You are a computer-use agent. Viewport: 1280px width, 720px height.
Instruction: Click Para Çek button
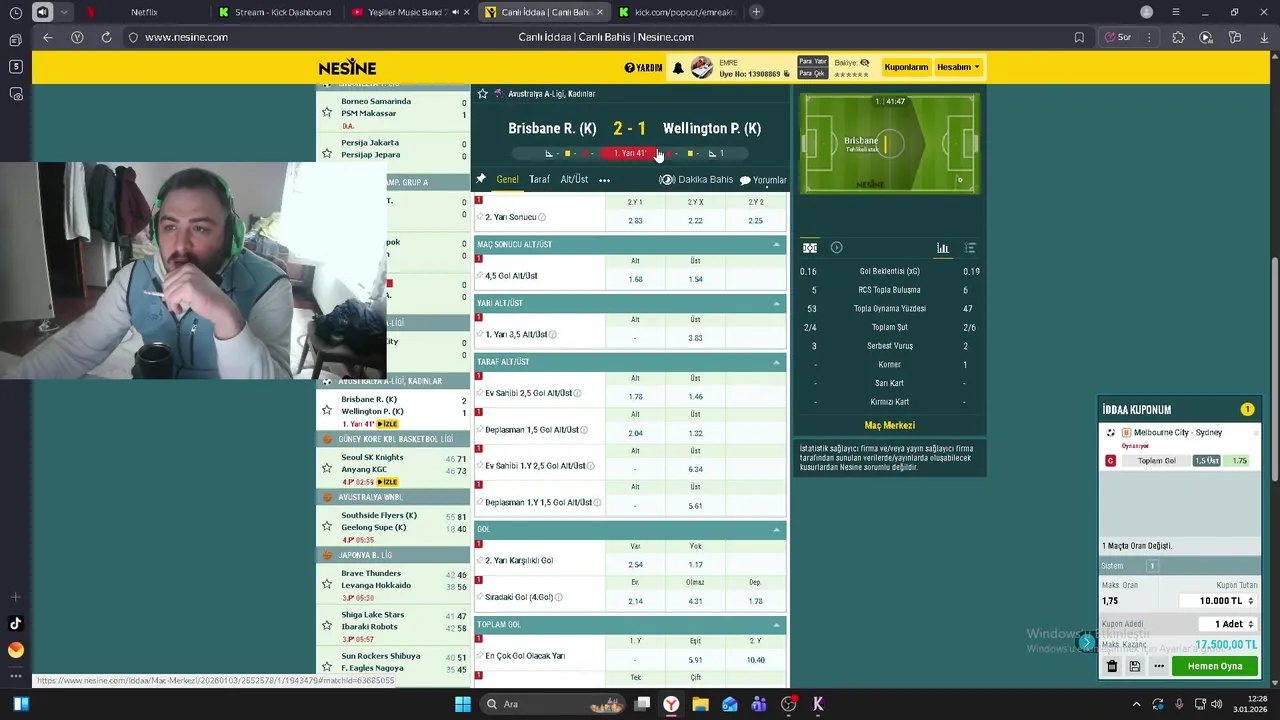tap(813, 73)
